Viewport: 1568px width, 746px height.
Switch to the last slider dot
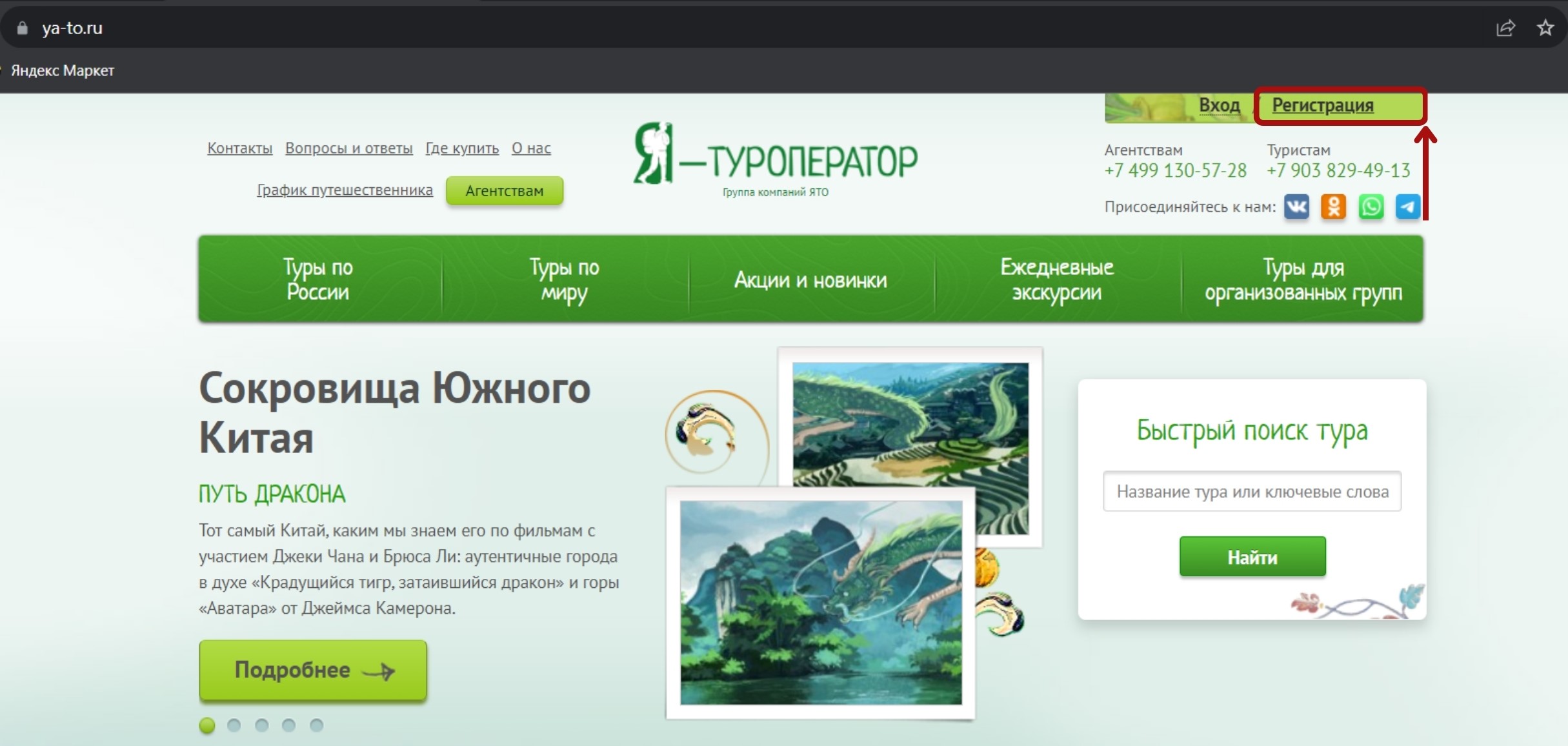[316, 725]
